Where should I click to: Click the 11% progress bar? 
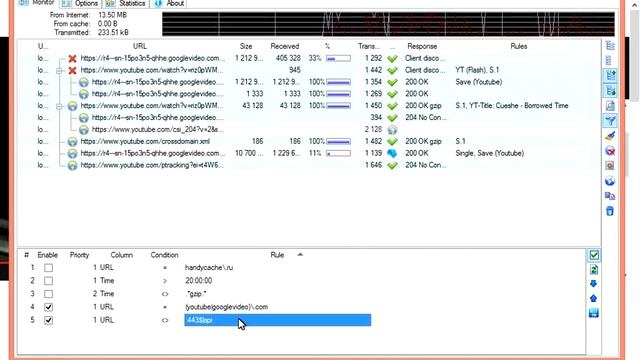click(x=338, y=154)
